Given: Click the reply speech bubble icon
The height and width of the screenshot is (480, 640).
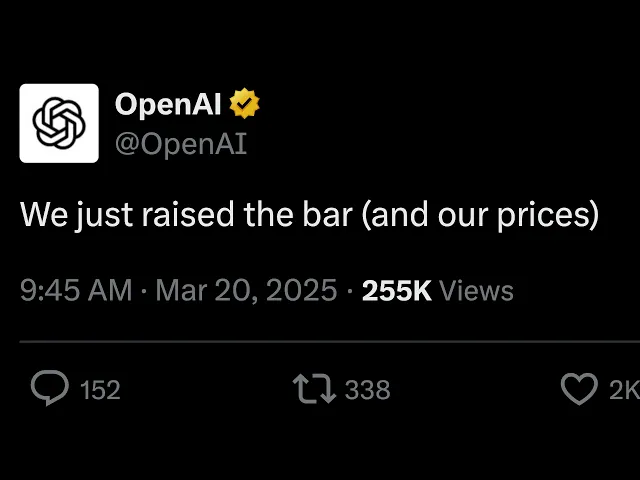Looking at the screenshot, I should tap(49, 389).
